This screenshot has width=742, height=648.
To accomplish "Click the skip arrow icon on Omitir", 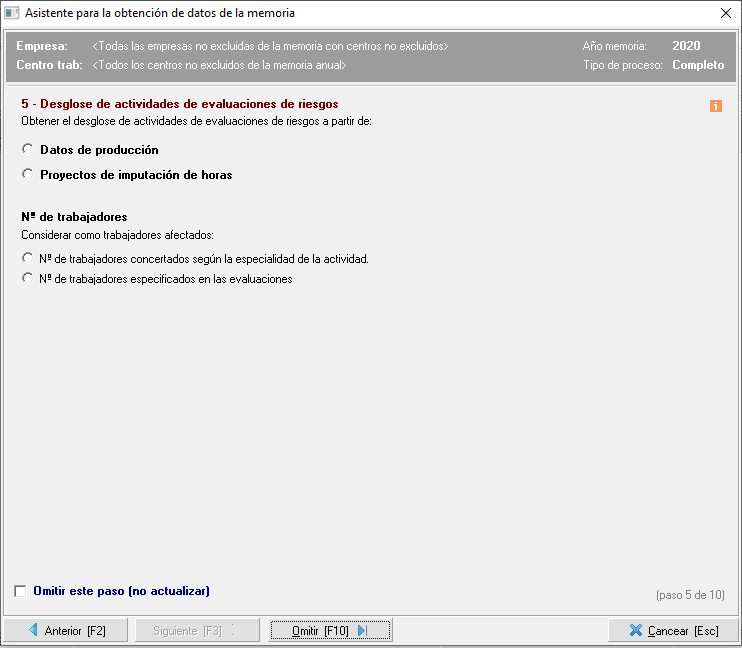I will [x=362, y=631].
